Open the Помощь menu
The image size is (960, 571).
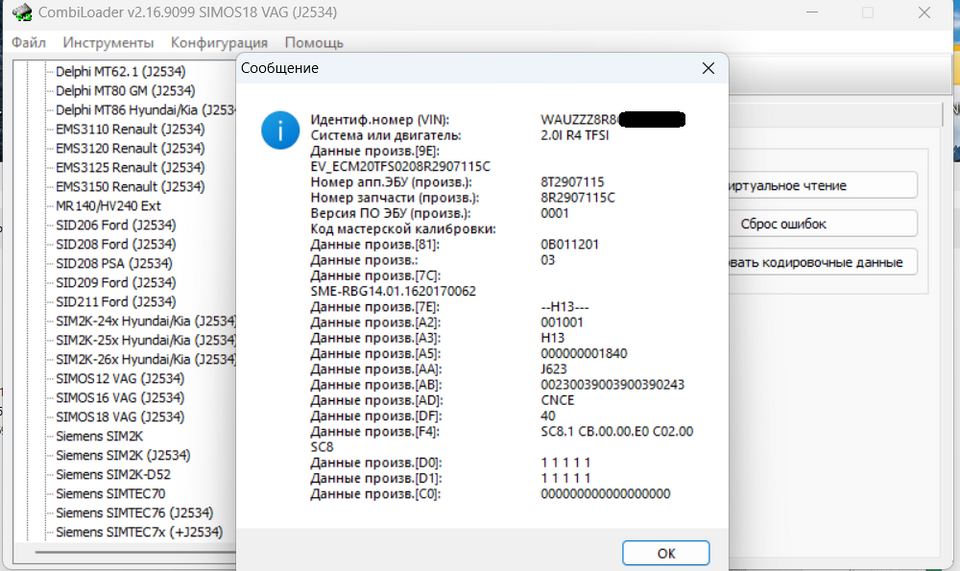coord(314,43)
